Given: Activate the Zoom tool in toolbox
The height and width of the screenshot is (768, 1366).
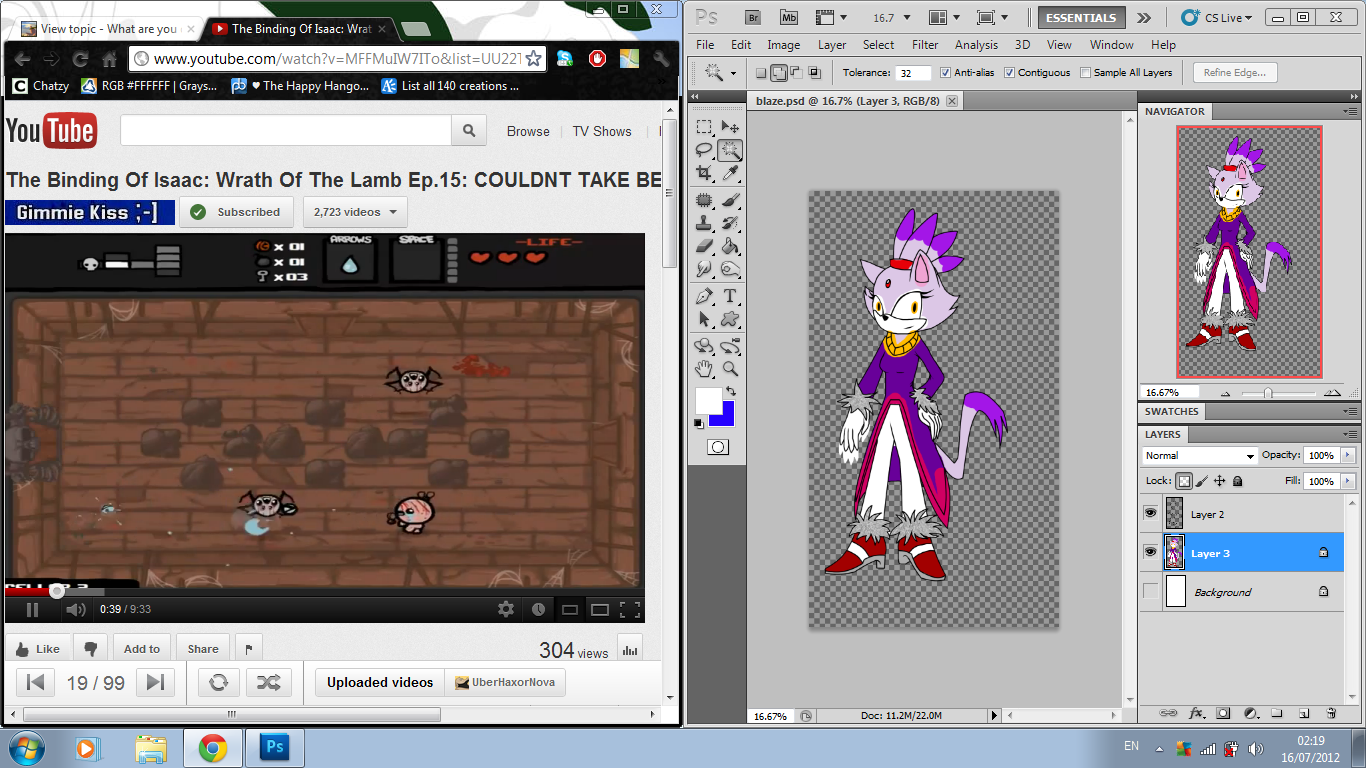Looking at the screenshot, I should (730, 369).
